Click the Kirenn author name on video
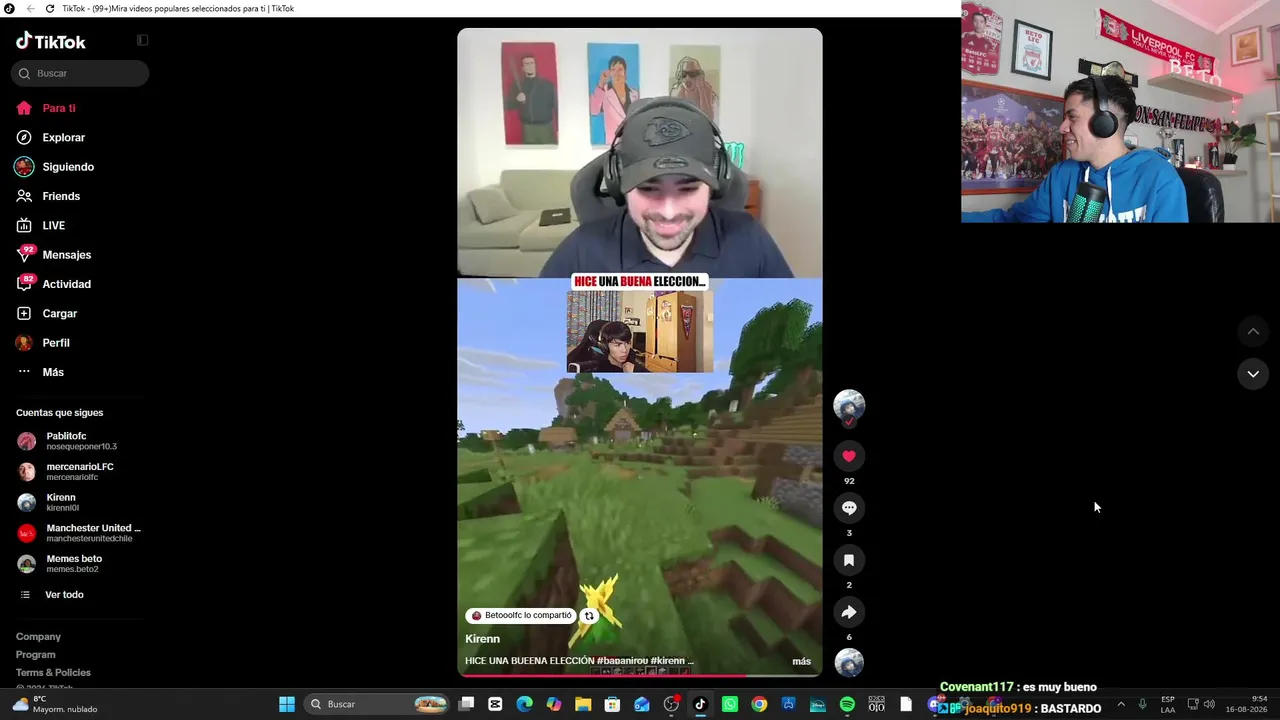The image size is (1280, 720). point(482,639)
